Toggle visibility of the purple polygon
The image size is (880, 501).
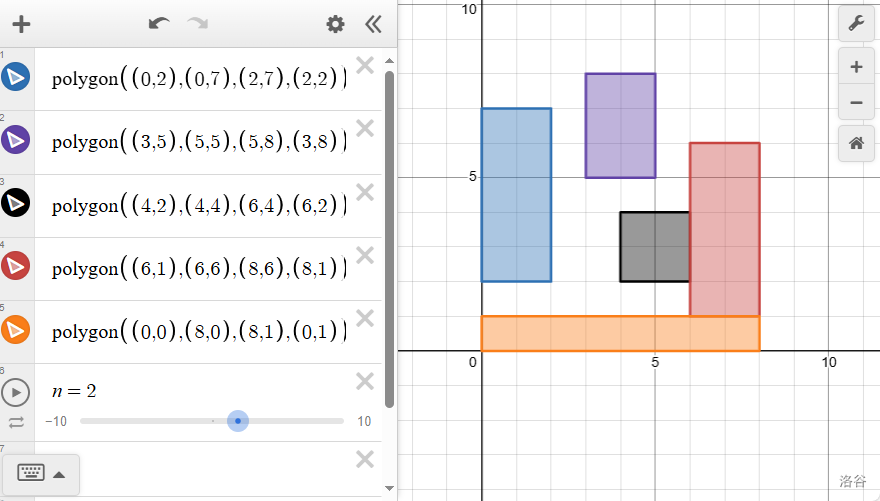click(x=16, y=140)
